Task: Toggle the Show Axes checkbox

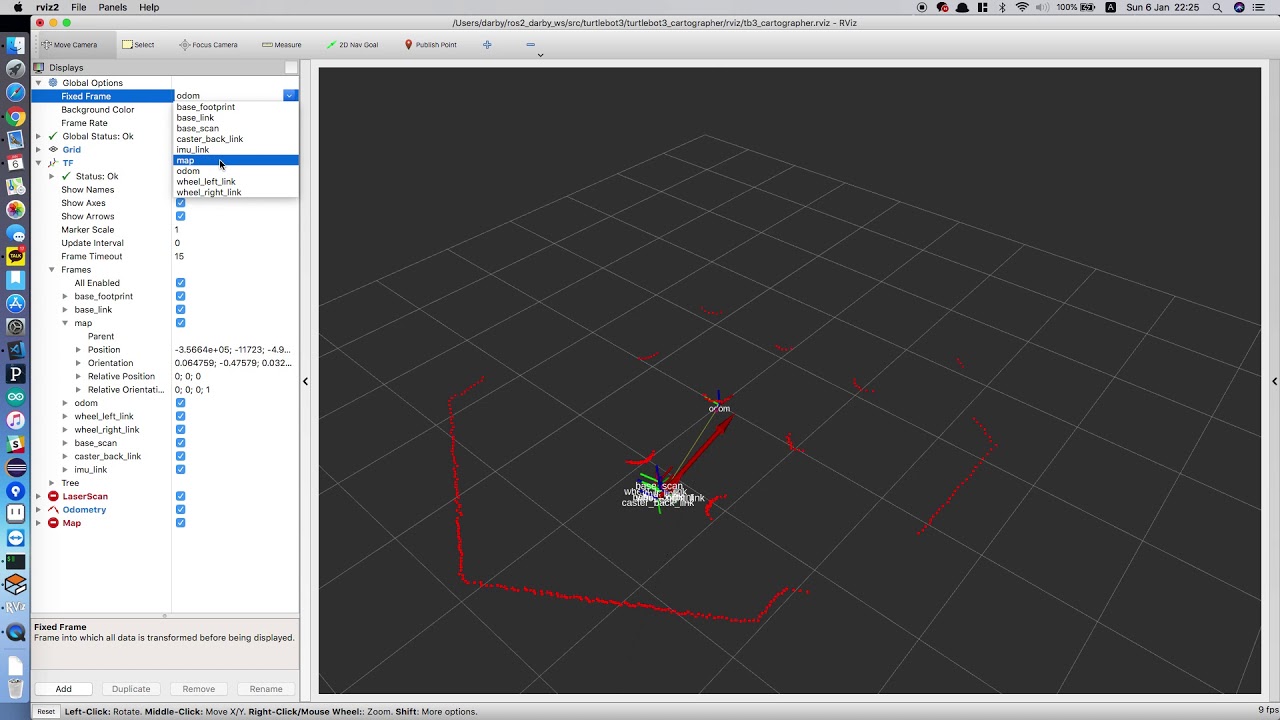Action: tap(180, 203)
